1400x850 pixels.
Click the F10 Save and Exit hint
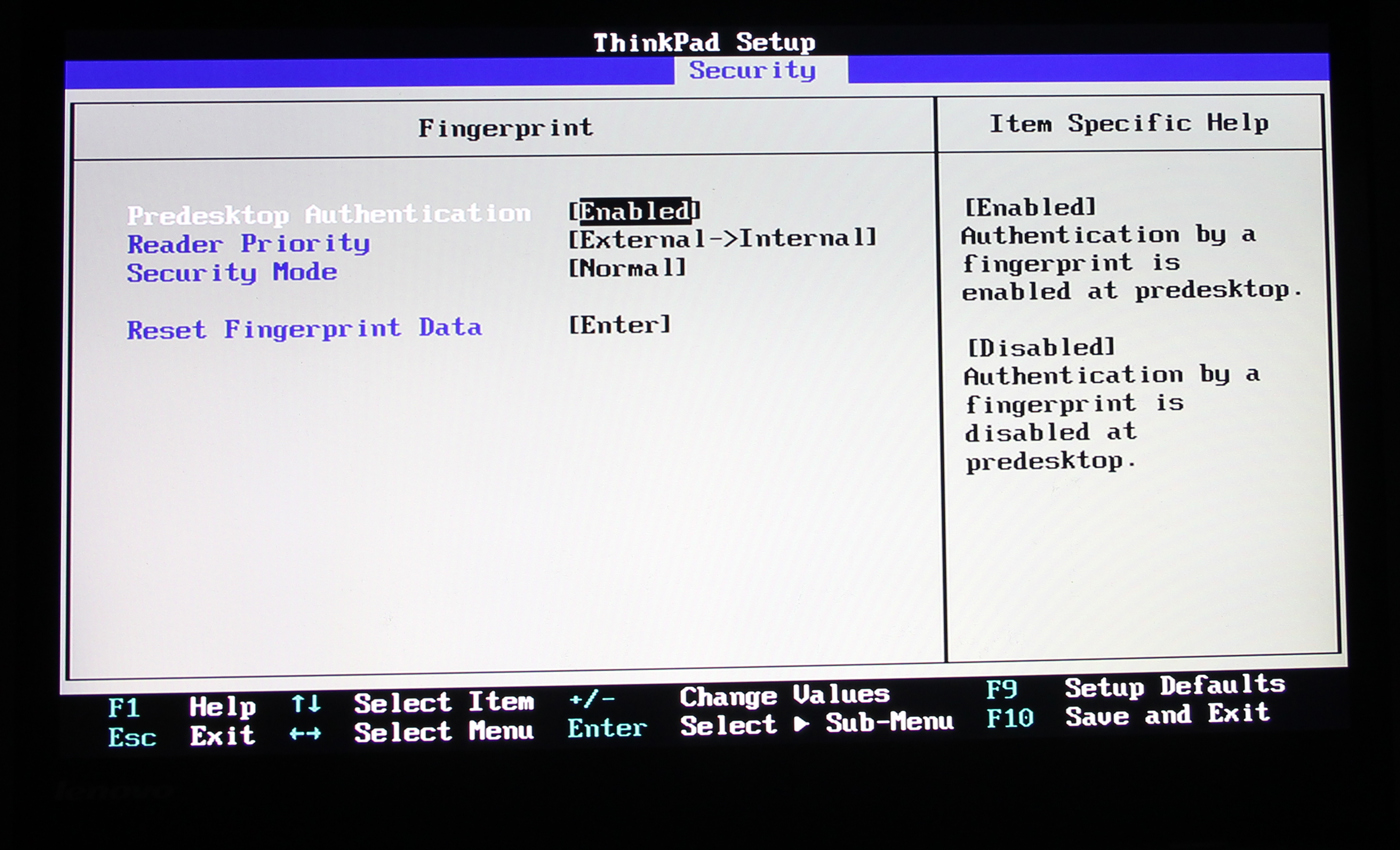point(1128,716)
